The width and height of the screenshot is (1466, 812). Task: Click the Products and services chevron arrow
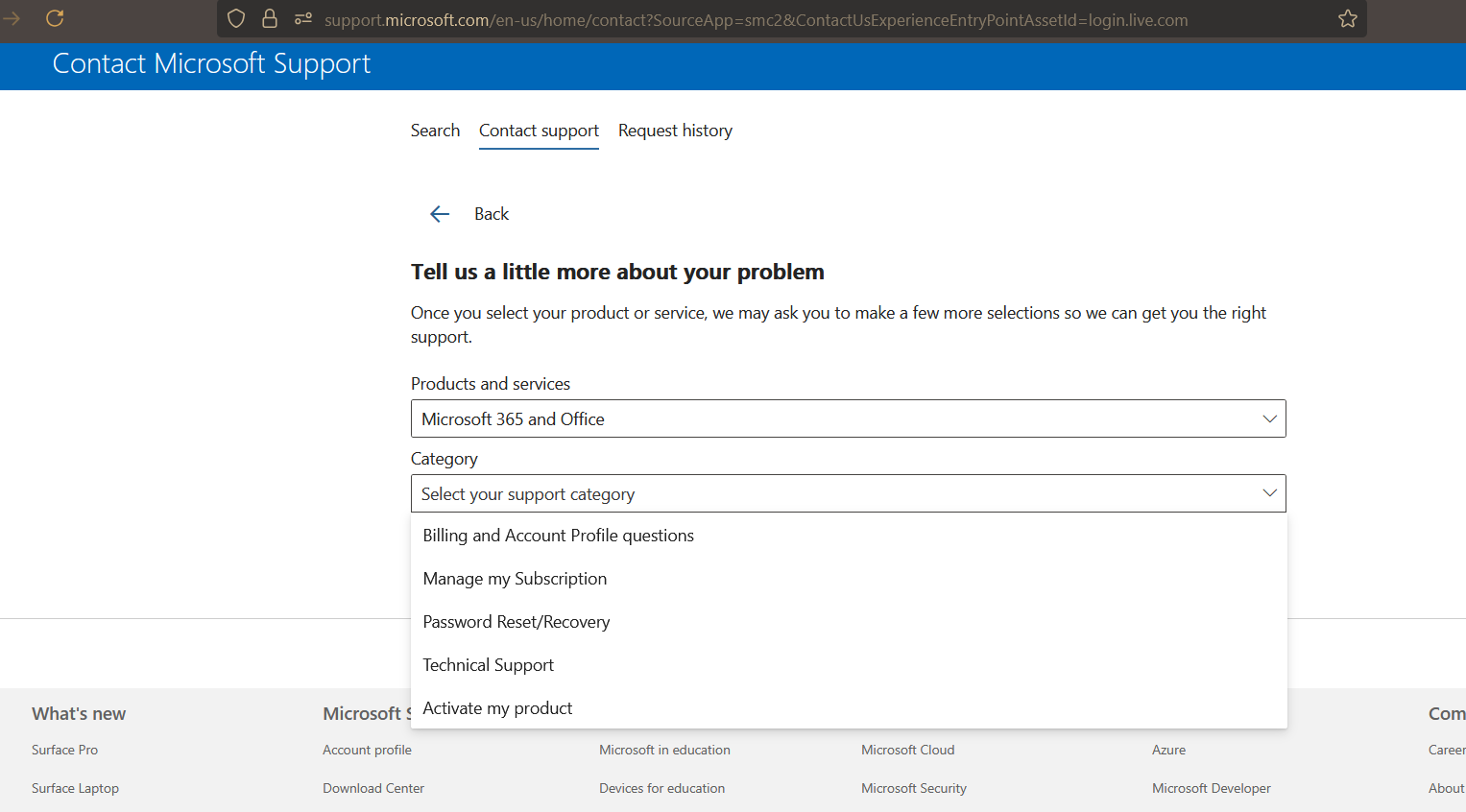[1269, 418]
